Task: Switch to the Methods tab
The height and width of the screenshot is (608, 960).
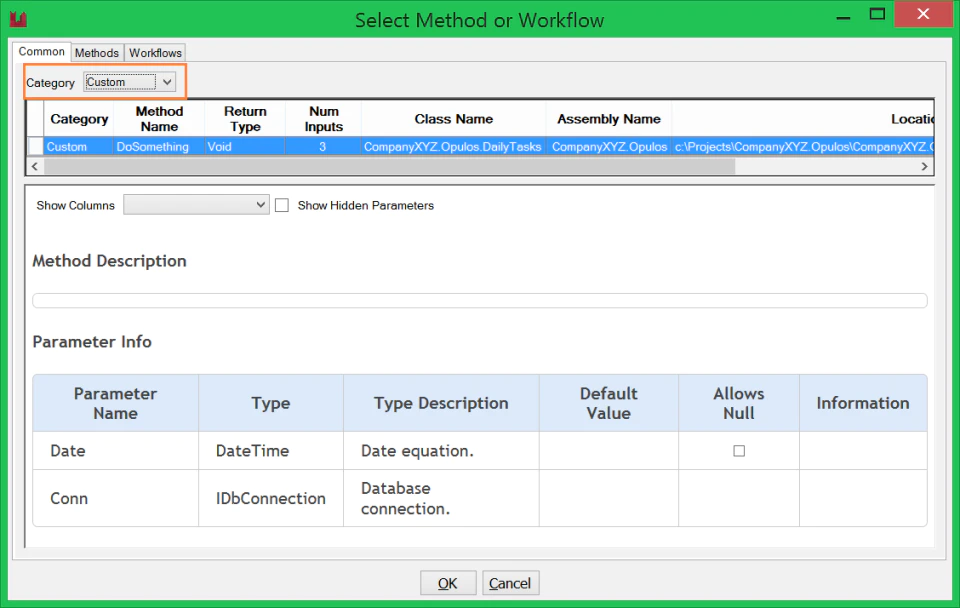Action: pyautogui.click(x=97, y=53)
